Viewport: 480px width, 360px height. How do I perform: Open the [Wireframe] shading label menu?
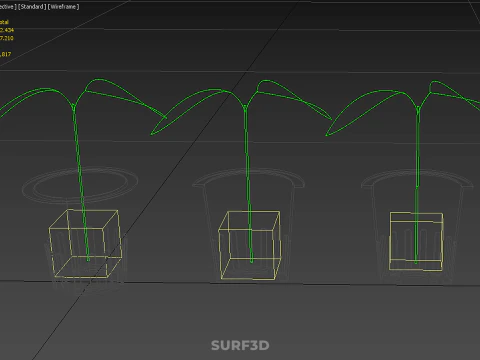pos(64,7)
